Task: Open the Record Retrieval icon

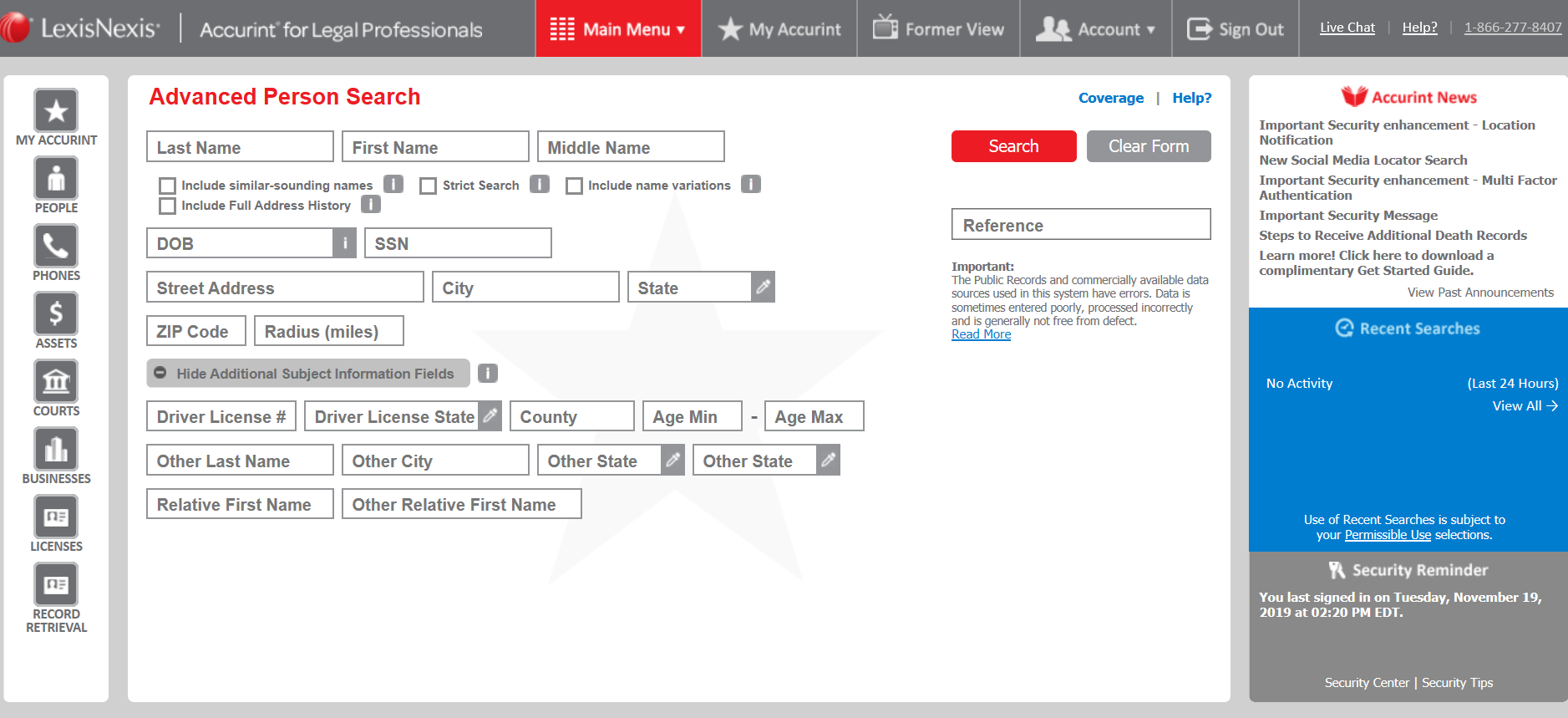Action: pyautogui.click(x=56, y=585)
